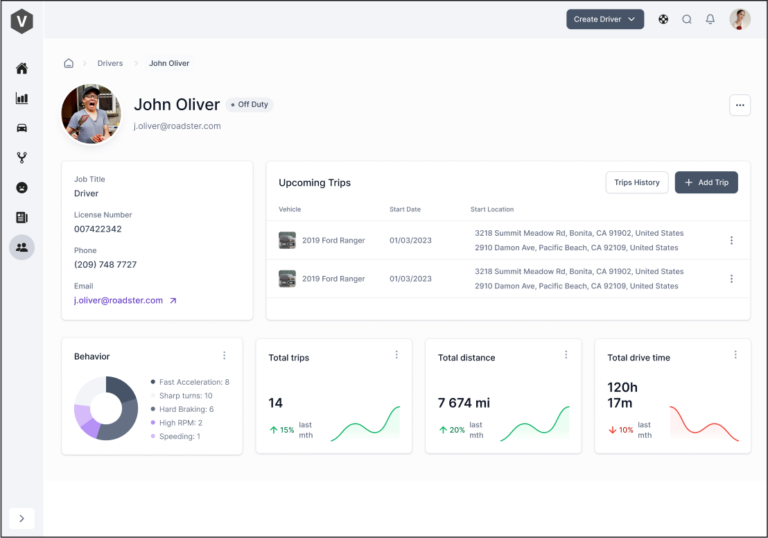This screenshot has width=768, height=538.
Task: Select the vehicles car icon in sidebar
Action: point(22,128)
